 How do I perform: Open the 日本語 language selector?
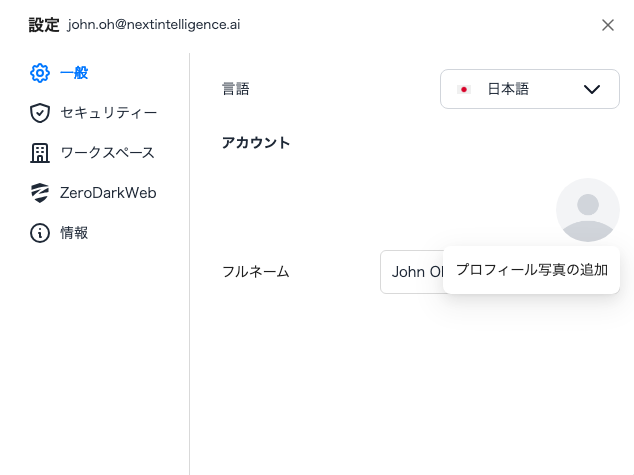529,89
